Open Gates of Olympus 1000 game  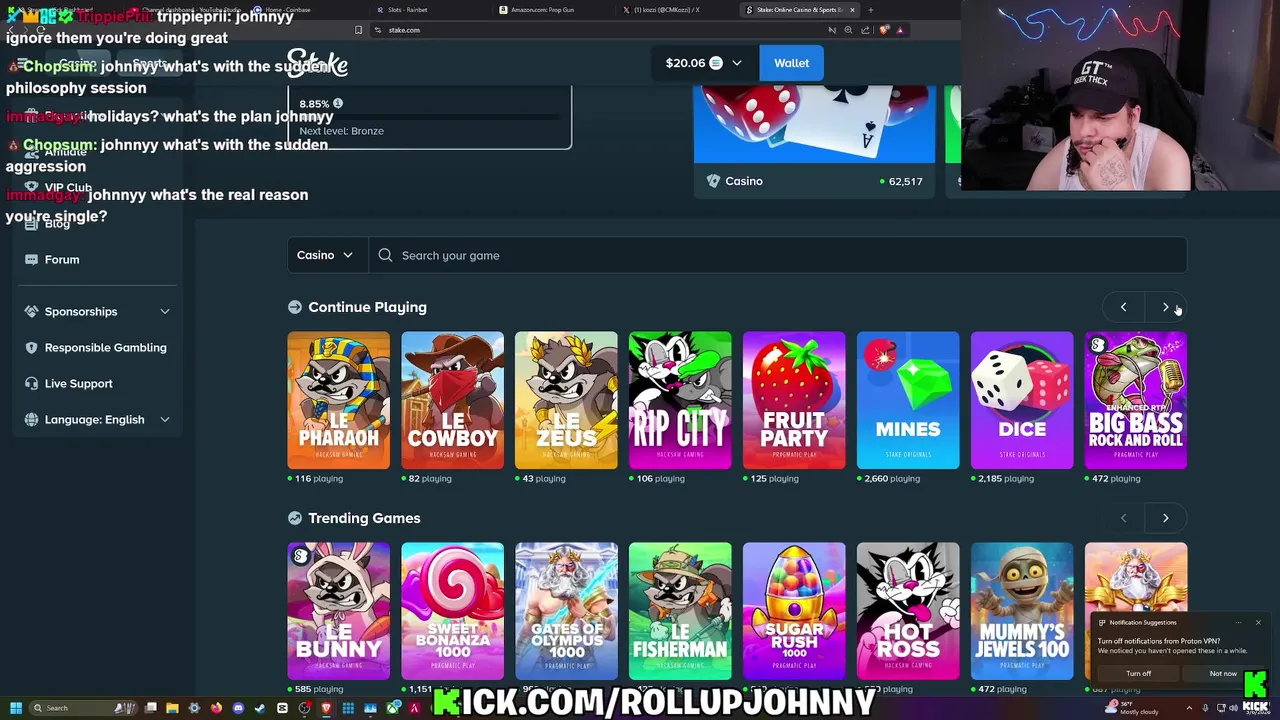coord(566,611)
